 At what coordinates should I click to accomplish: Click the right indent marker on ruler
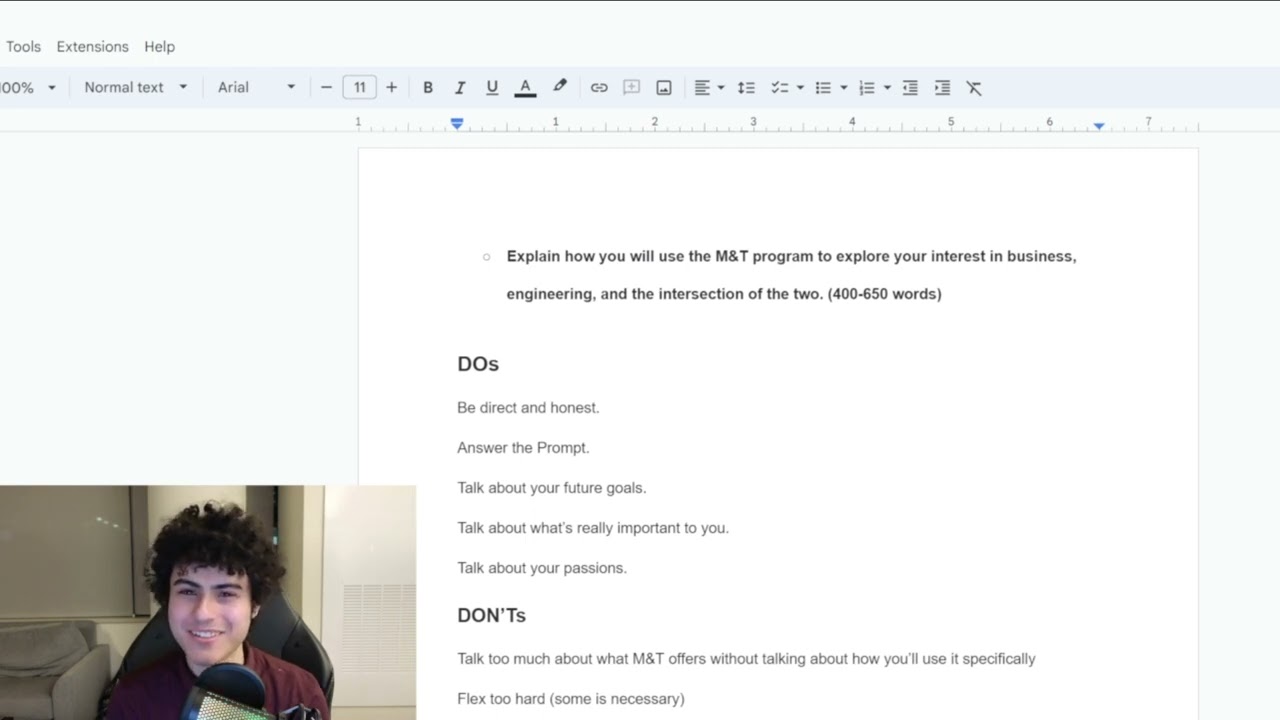point(1099,126)
